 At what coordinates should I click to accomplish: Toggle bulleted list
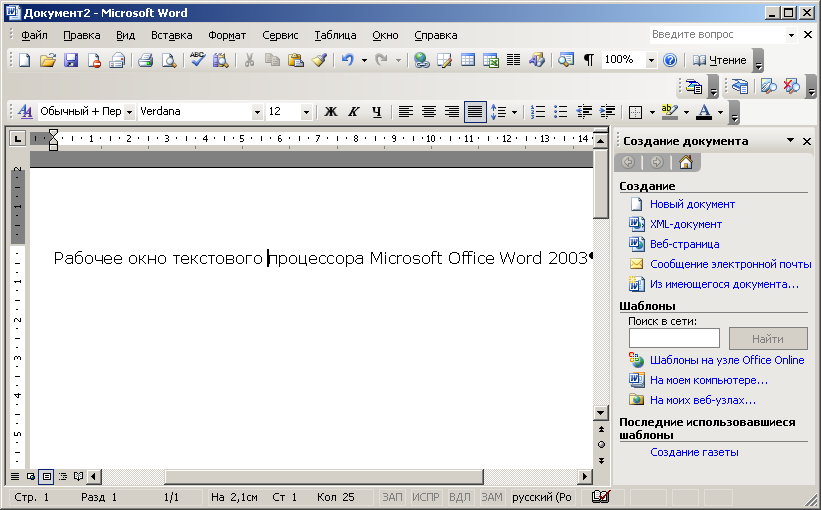[561, 112]
